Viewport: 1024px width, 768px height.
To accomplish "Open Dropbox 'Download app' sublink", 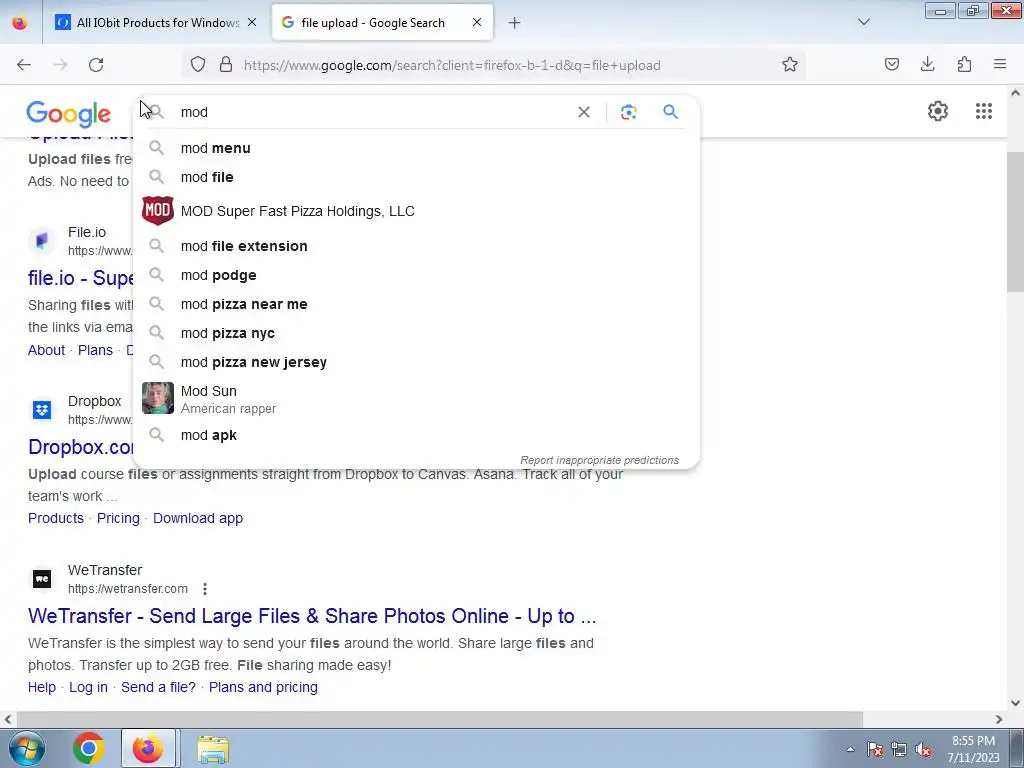I will [198, 518].
